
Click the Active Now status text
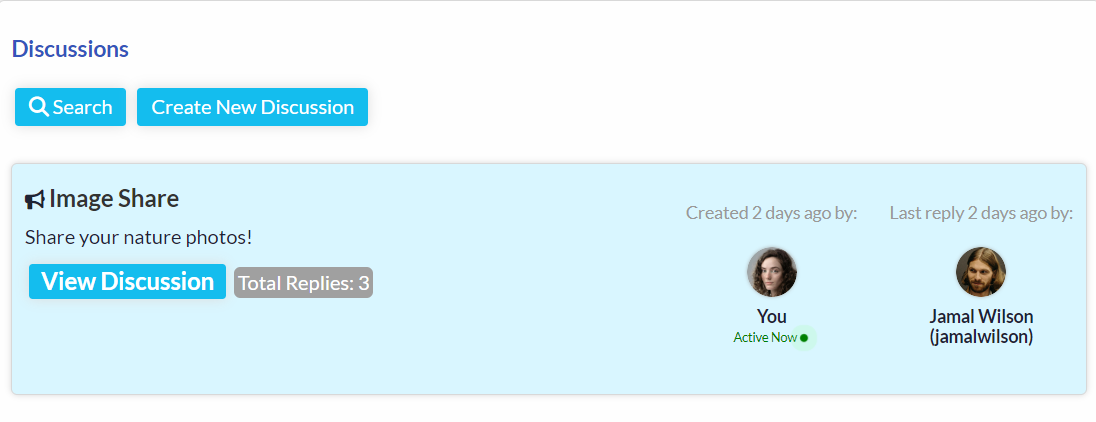tap(765, 337)
